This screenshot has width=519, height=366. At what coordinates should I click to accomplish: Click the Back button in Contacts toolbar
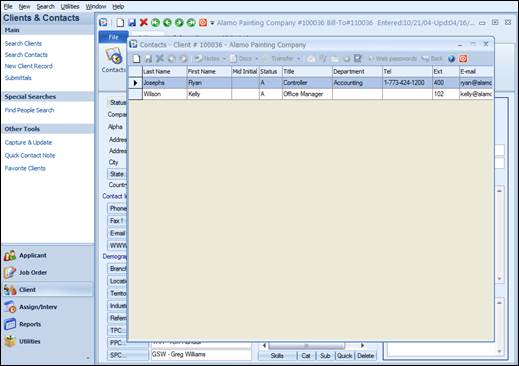(432, 59)
